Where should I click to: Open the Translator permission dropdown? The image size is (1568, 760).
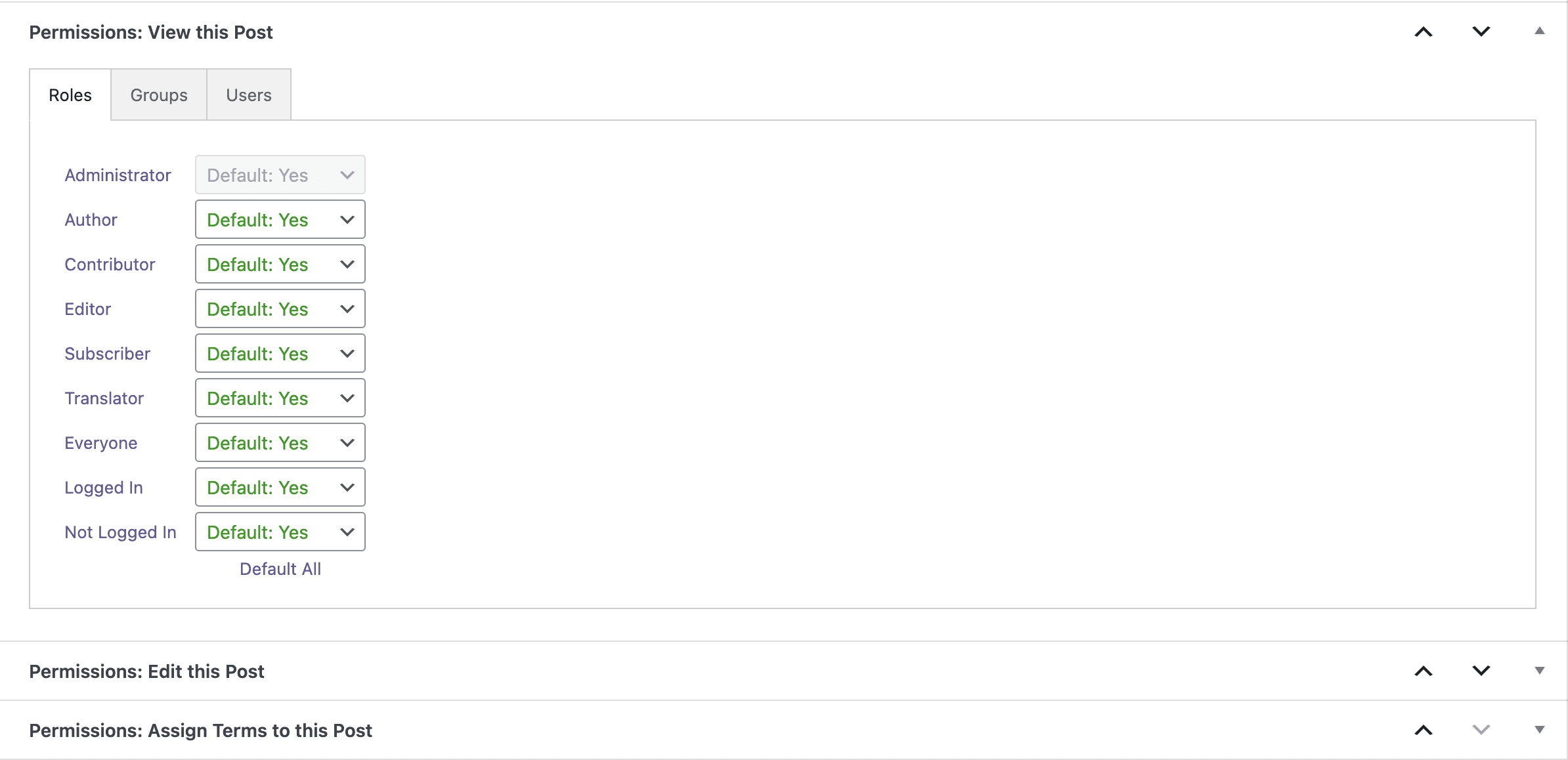pos(280,398)
